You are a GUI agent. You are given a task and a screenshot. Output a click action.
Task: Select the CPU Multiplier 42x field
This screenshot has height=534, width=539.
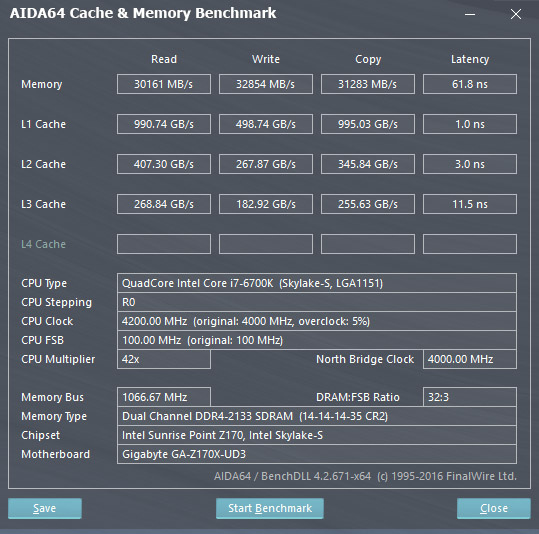pos(164,359)
